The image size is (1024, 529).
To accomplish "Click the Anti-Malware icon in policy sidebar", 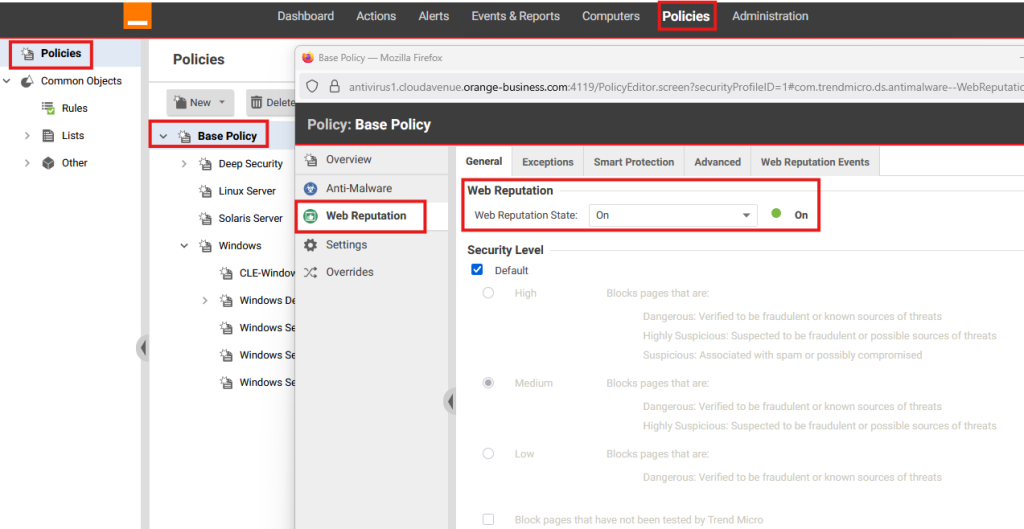I will click(x=310, y=188).
